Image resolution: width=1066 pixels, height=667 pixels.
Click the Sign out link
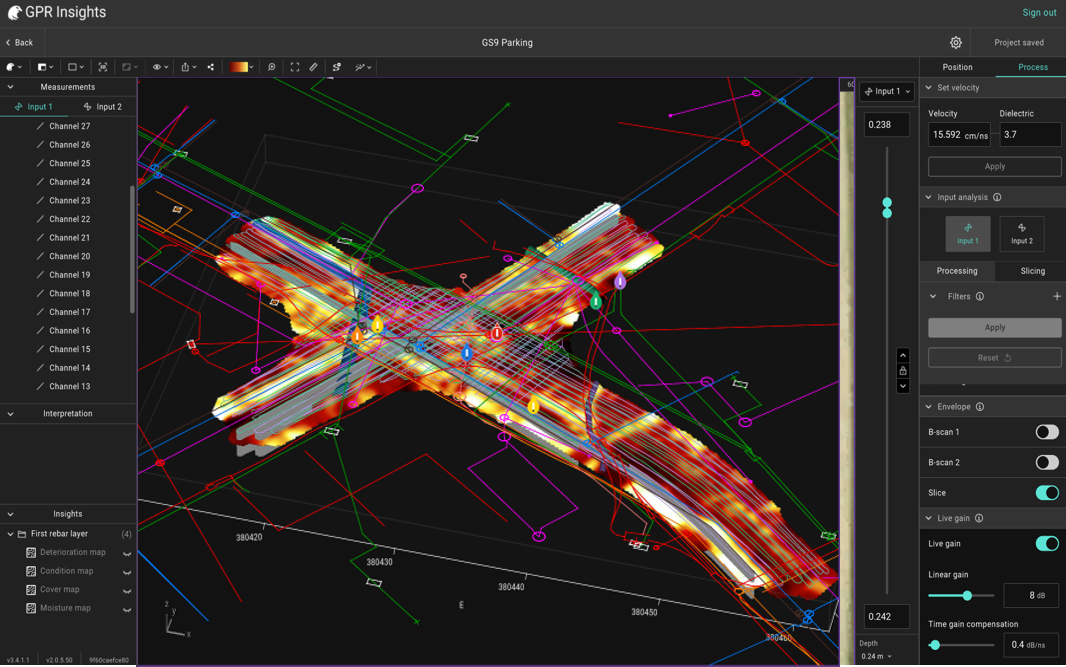pos(1039,13)
